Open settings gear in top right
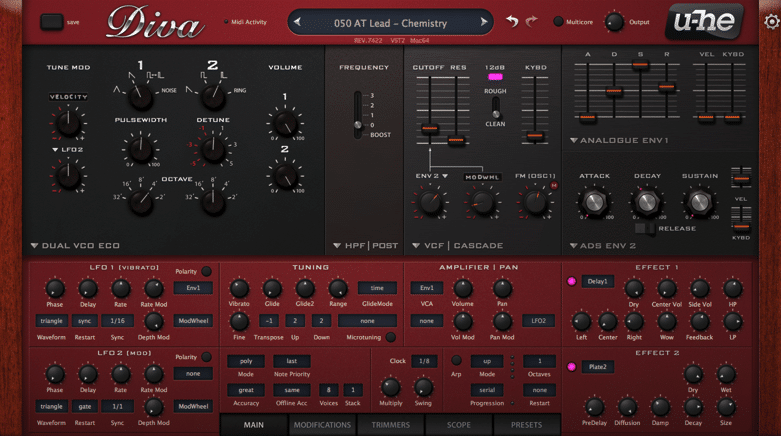The height and width of the screenshot is (436, 781). click(x=771, y=21)
